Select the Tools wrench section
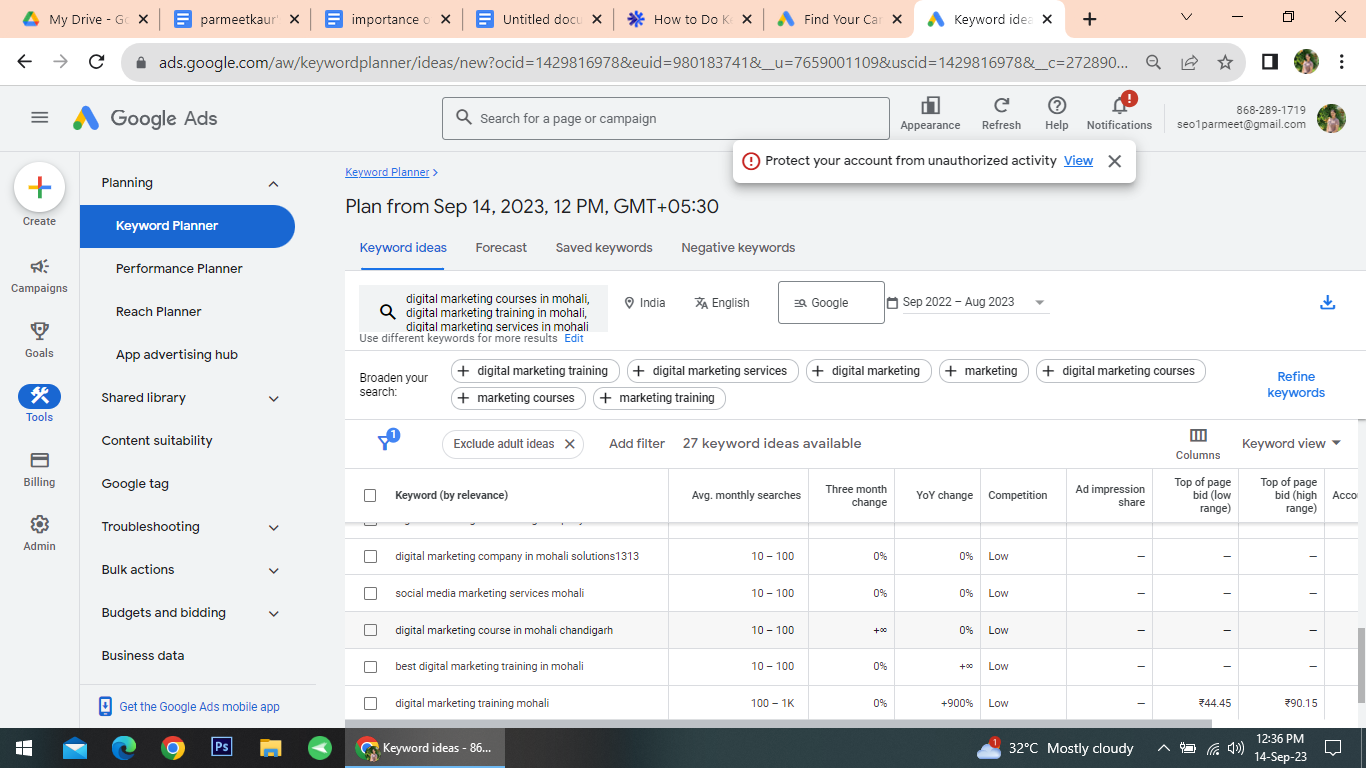Screen dimensions: 1366x768 (x=39, y=403)
